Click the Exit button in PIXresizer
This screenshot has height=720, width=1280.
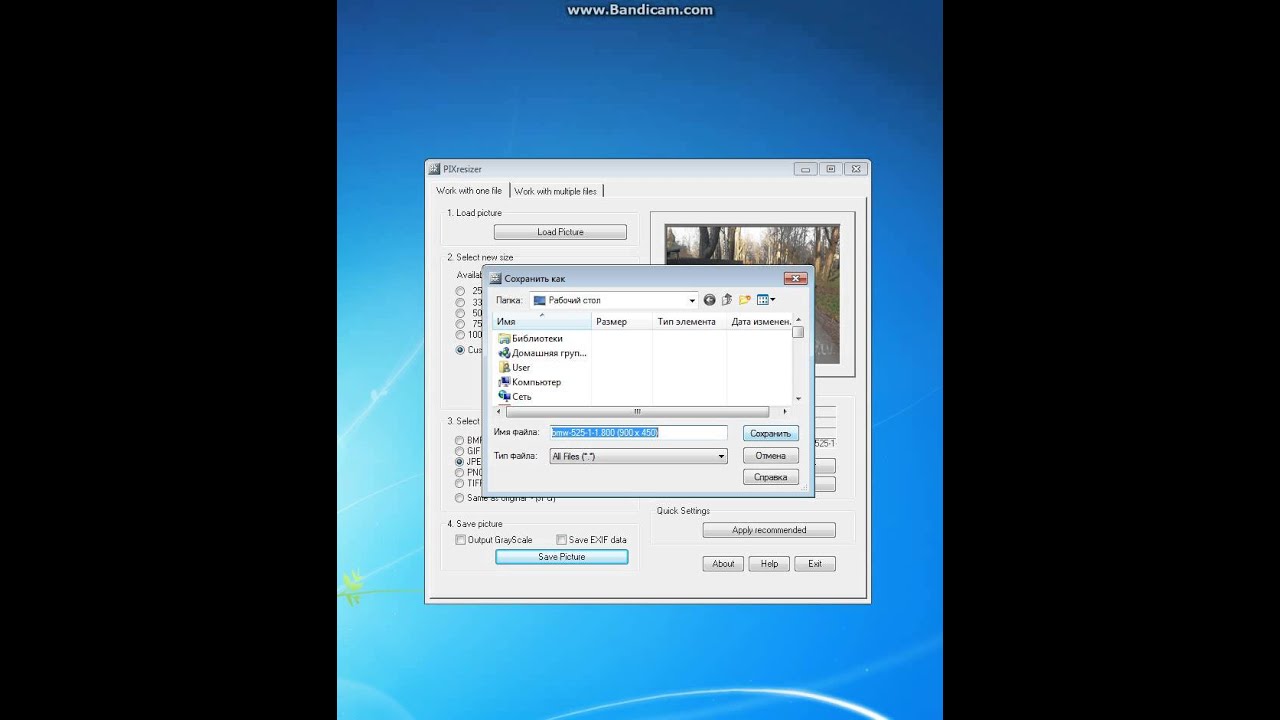point(815,564)
